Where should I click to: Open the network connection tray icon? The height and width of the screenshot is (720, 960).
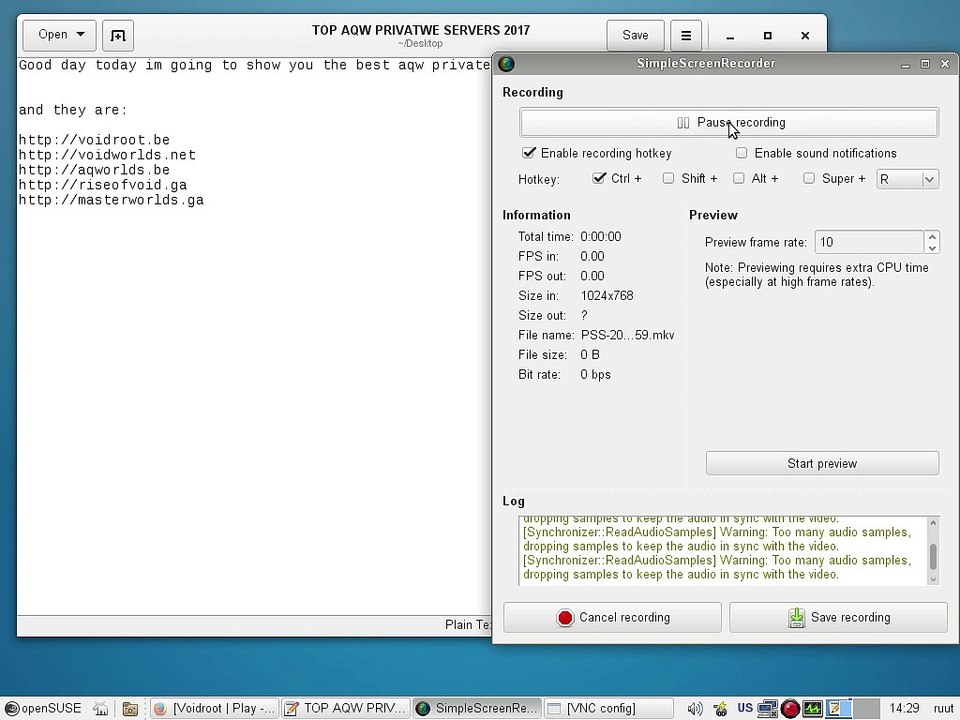pos(767,709)
